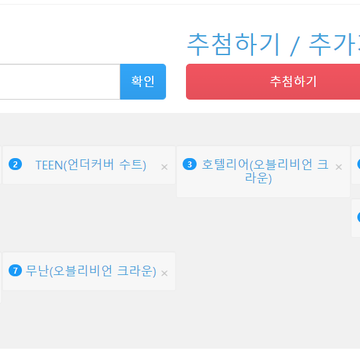360x360 pixels.
Task: Click the cut-off card left of 무난 entry
Action: (x=0, y=278)
